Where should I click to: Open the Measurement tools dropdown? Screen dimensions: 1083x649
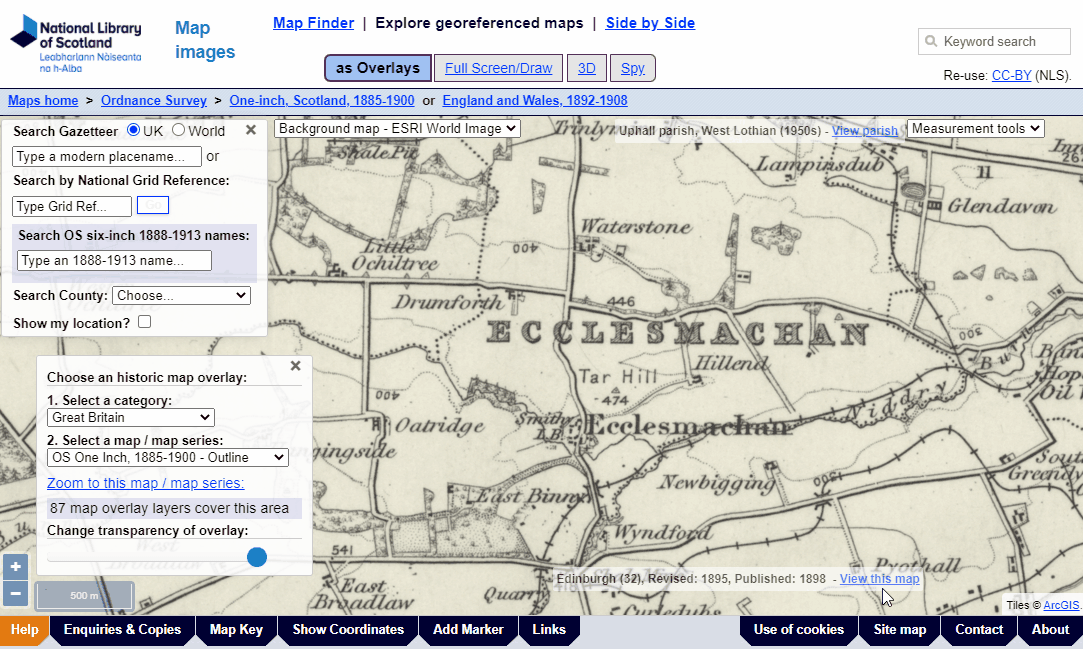point(975,128)
